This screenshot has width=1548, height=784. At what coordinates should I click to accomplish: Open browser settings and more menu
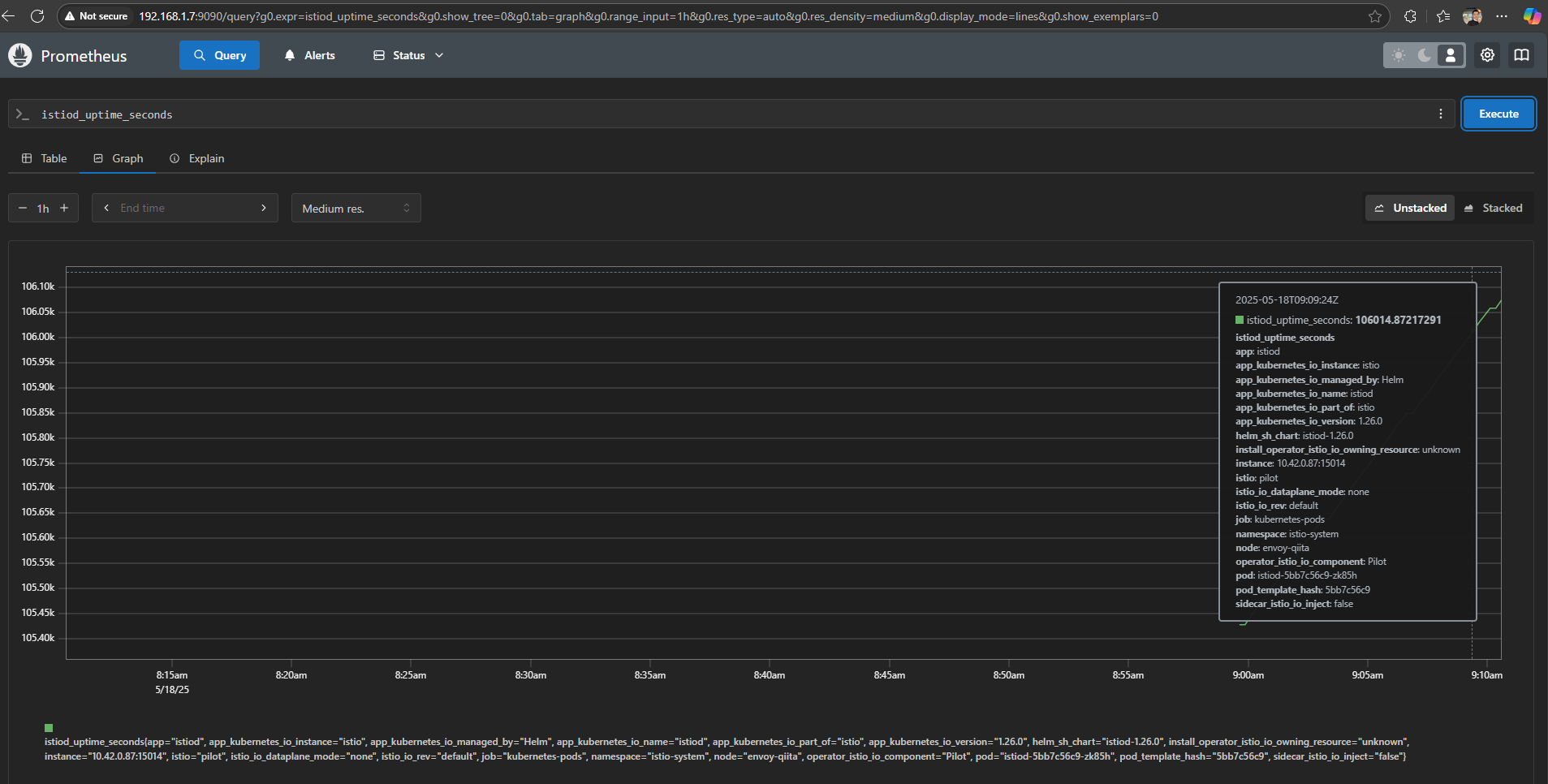click(1502, 16)
